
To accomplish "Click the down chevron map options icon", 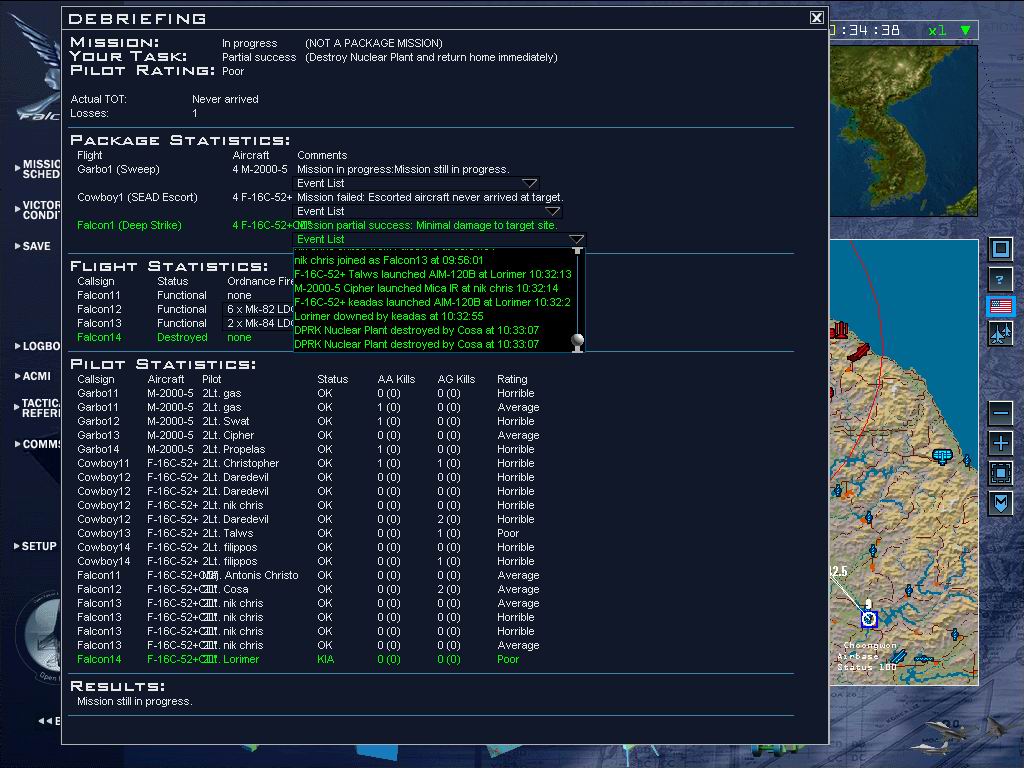I will pyautogui.click(x=1001, y=502).
